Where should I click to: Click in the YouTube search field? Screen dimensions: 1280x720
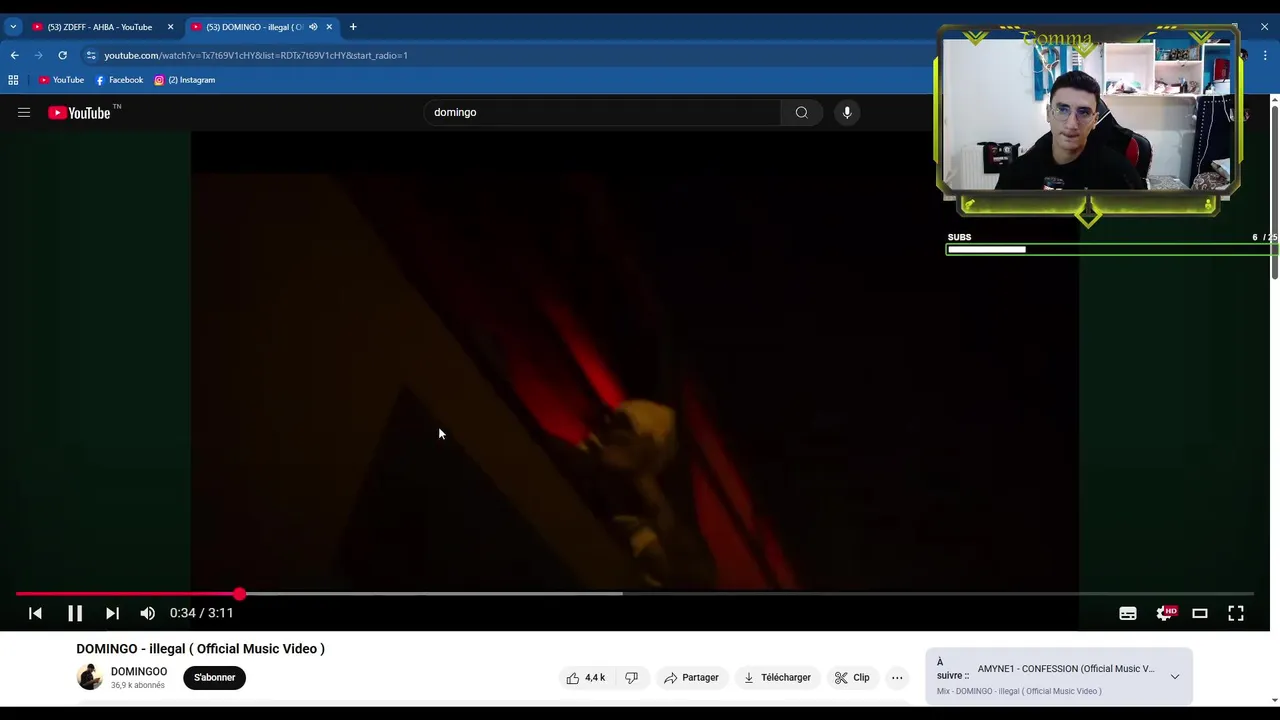(x=603, y=113)
